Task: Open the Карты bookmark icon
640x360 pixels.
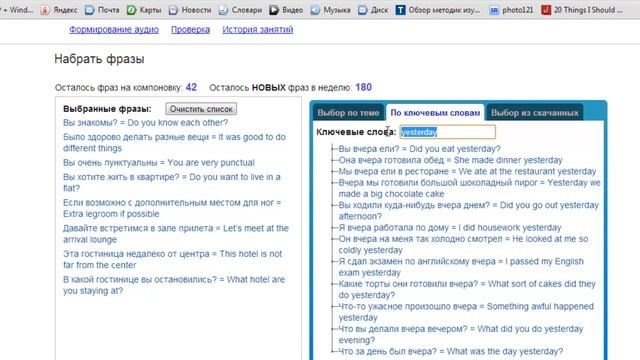Action: point(131,10)
